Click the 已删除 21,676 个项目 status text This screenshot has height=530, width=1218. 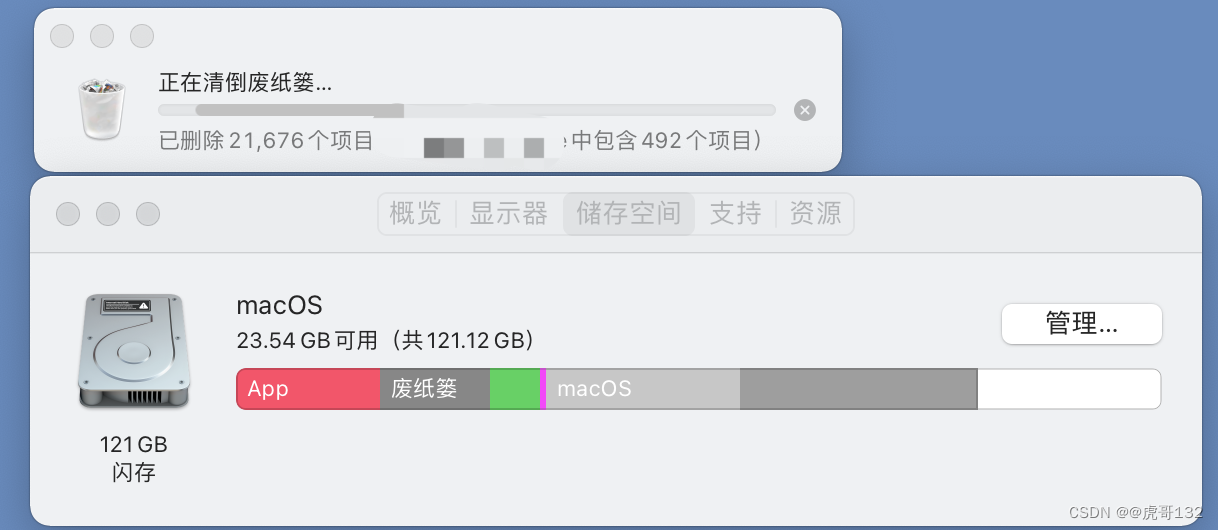click(266, 140)
